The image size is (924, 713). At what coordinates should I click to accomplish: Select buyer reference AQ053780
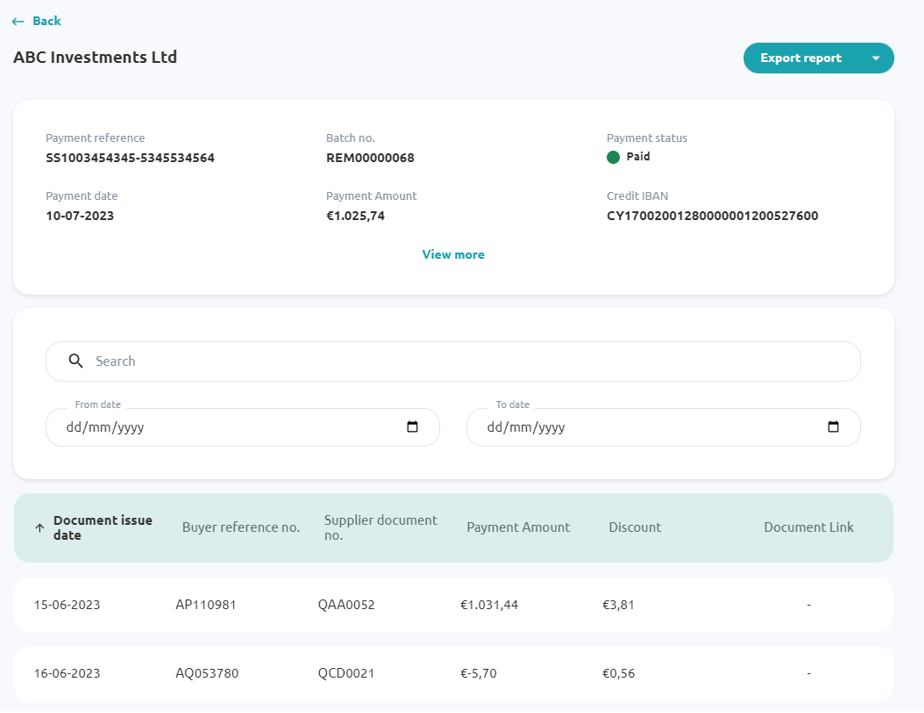207,673
